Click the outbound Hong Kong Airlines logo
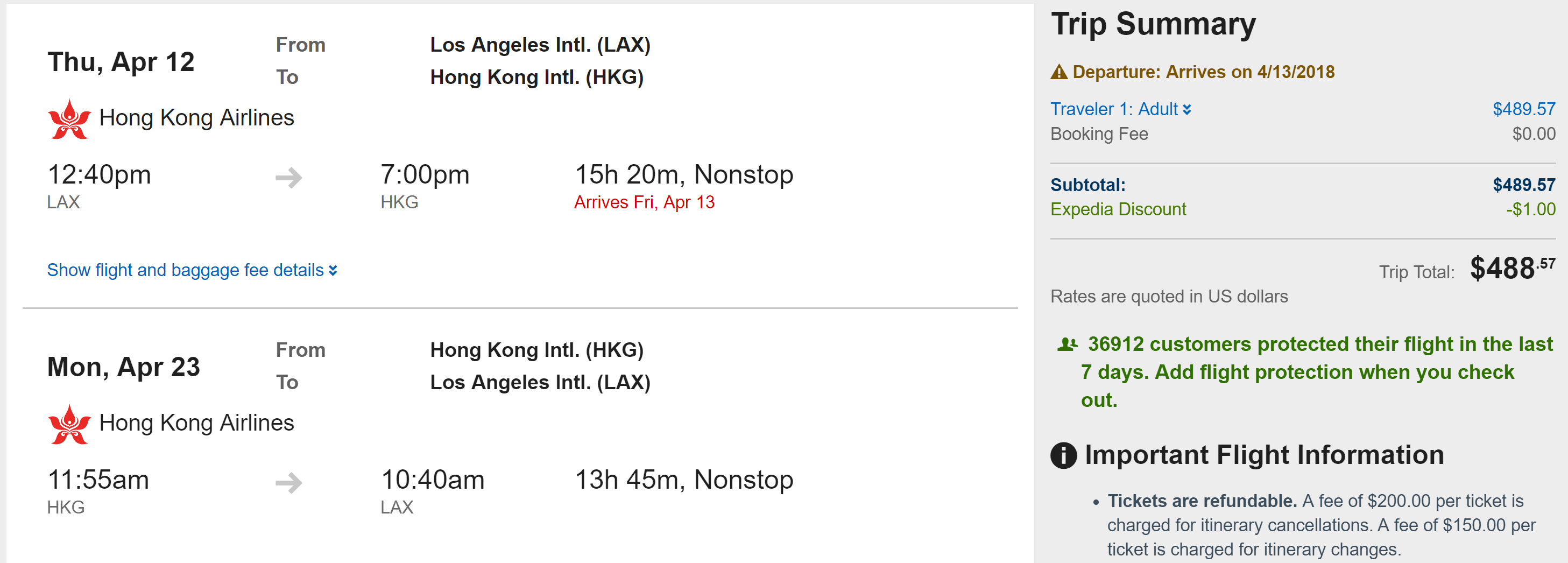1568x563 pixels. click(69, 119)
